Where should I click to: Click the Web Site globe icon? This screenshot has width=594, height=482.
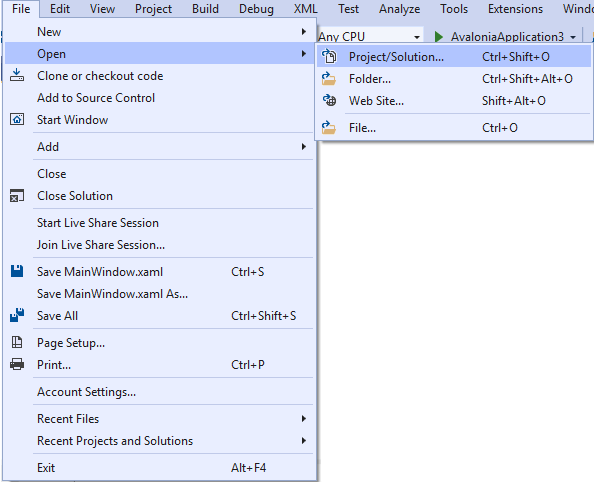(x=329, y=100)
